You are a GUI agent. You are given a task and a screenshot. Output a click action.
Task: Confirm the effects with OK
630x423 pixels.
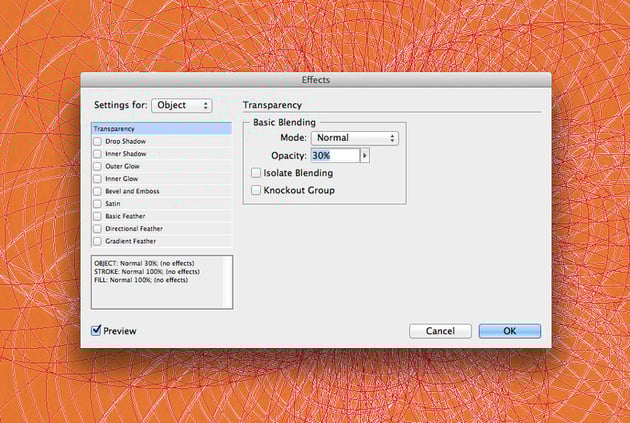point(510,331)
